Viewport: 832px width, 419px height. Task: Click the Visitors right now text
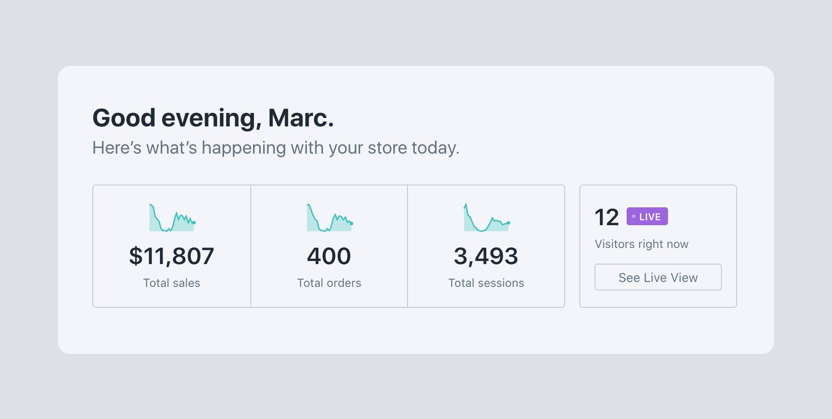coord(641,244)
